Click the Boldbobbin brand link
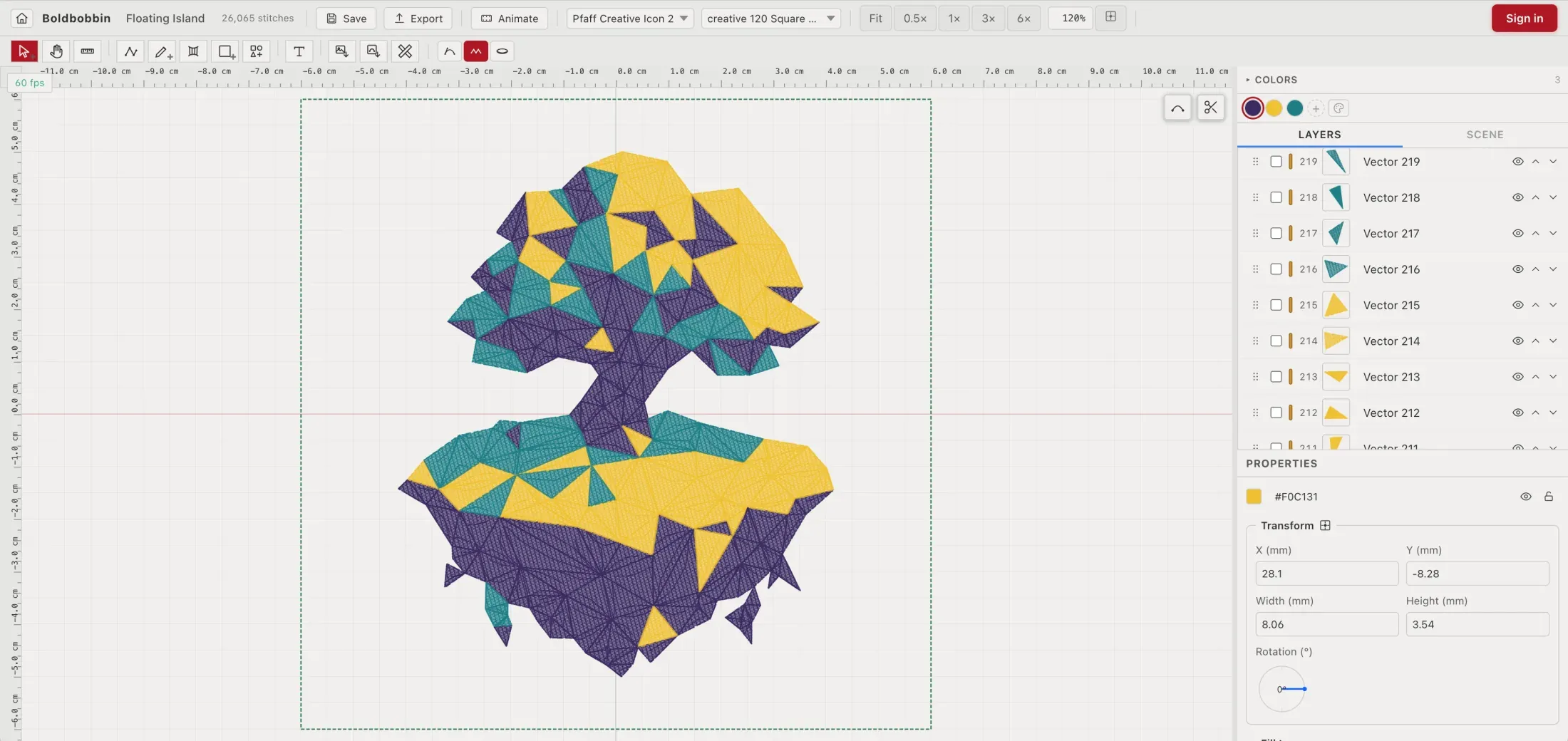 tap(76, 18)
